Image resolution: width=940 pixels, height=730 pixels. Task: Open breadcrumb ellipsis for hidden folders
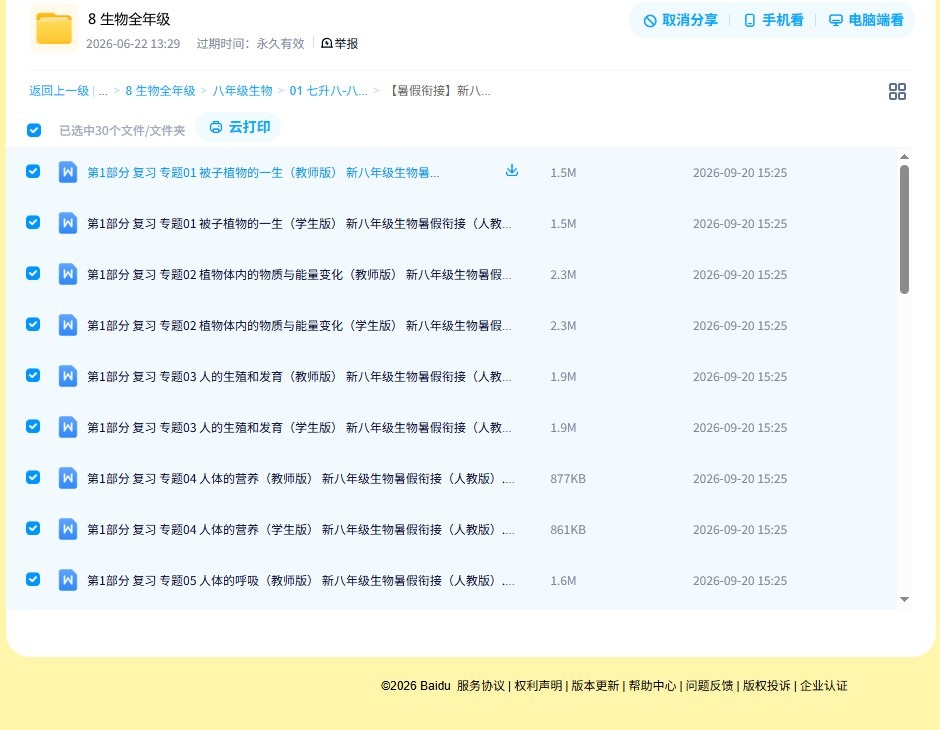pyautogui.click(x=103, y=91)
